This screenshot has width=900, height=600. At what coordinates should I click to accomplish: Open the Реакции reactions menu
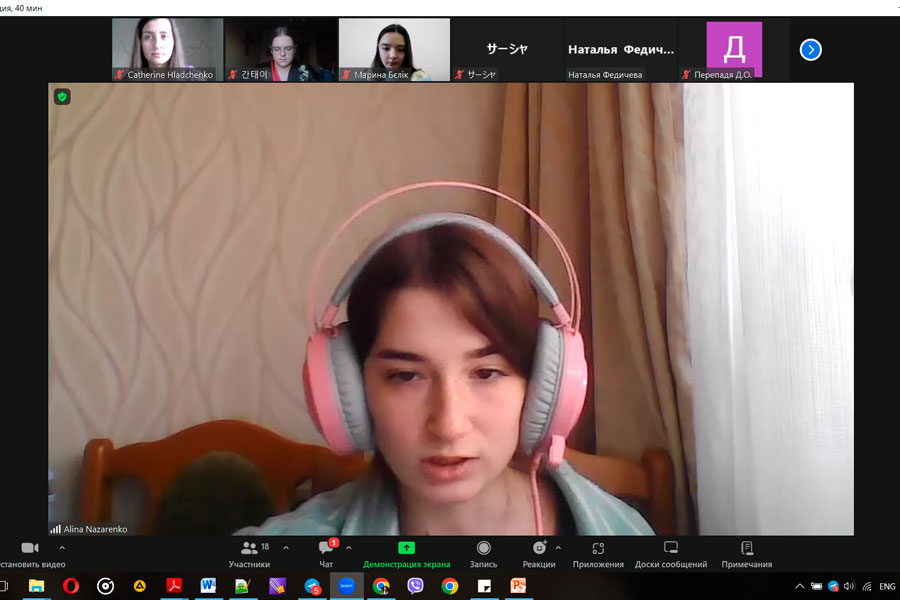pos(539,555)
